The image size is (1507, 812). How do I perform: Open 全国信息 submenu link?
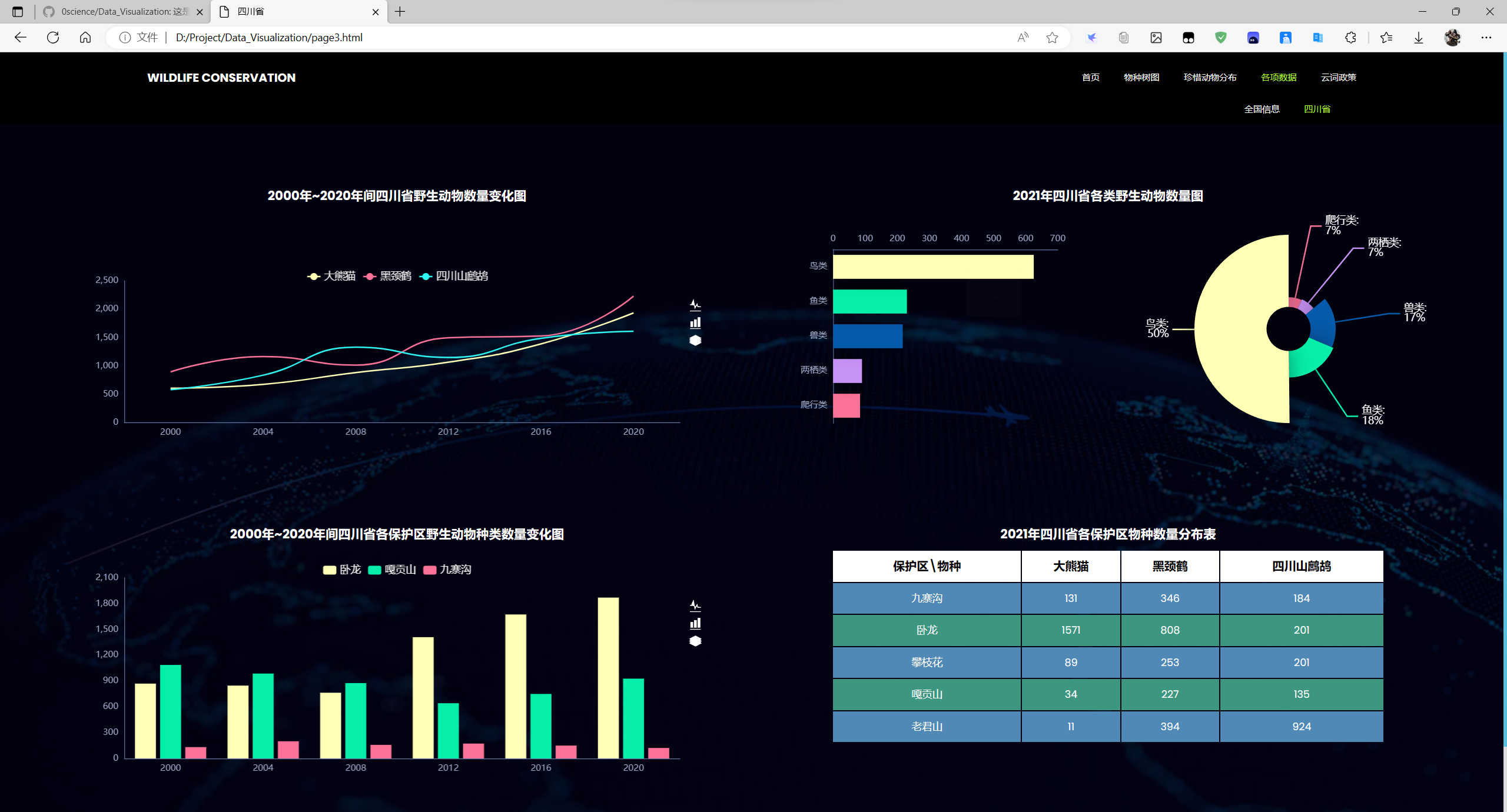(x=1262, y=109)
